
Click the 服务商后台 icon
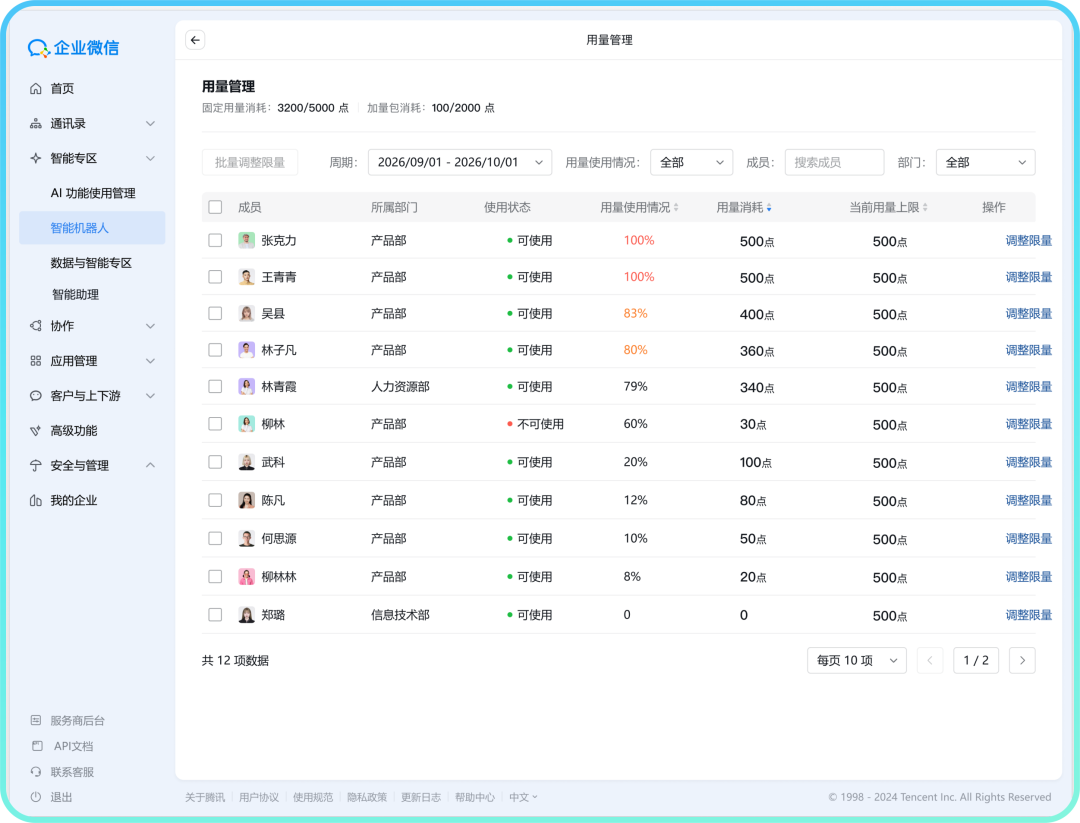point(36,720)
